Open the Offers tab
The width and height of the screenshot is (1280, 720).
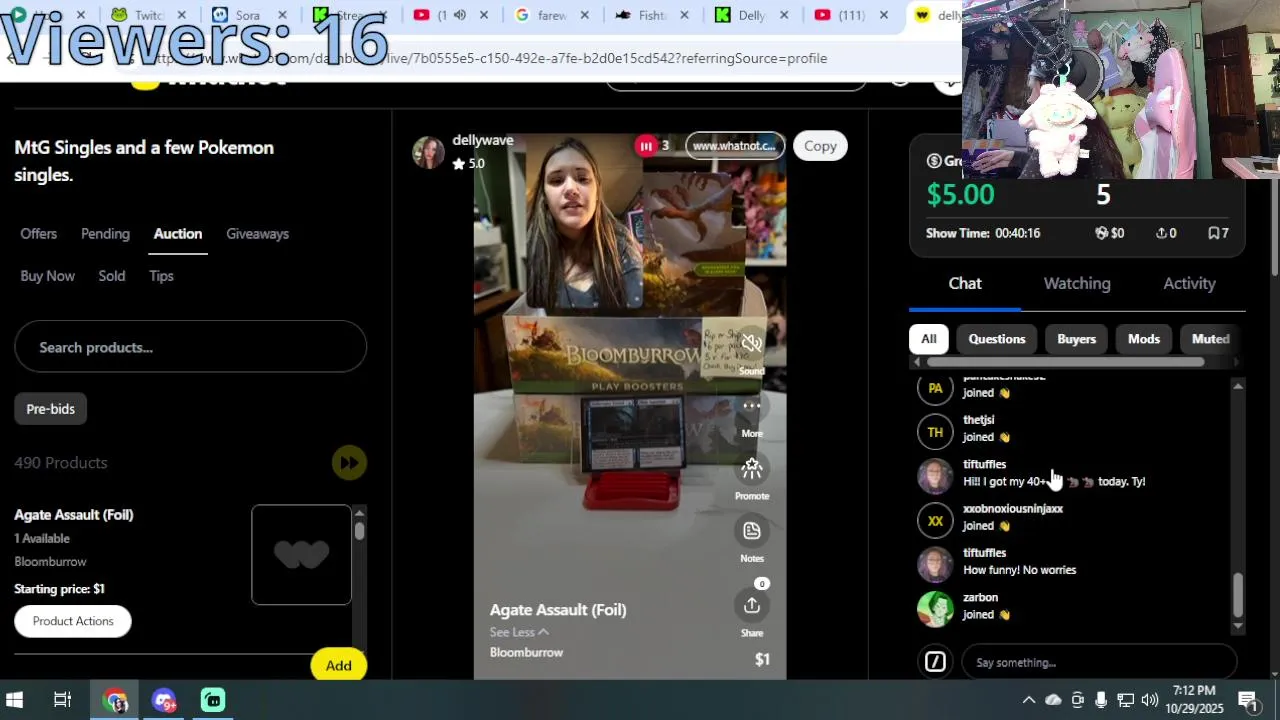(39, 234)
